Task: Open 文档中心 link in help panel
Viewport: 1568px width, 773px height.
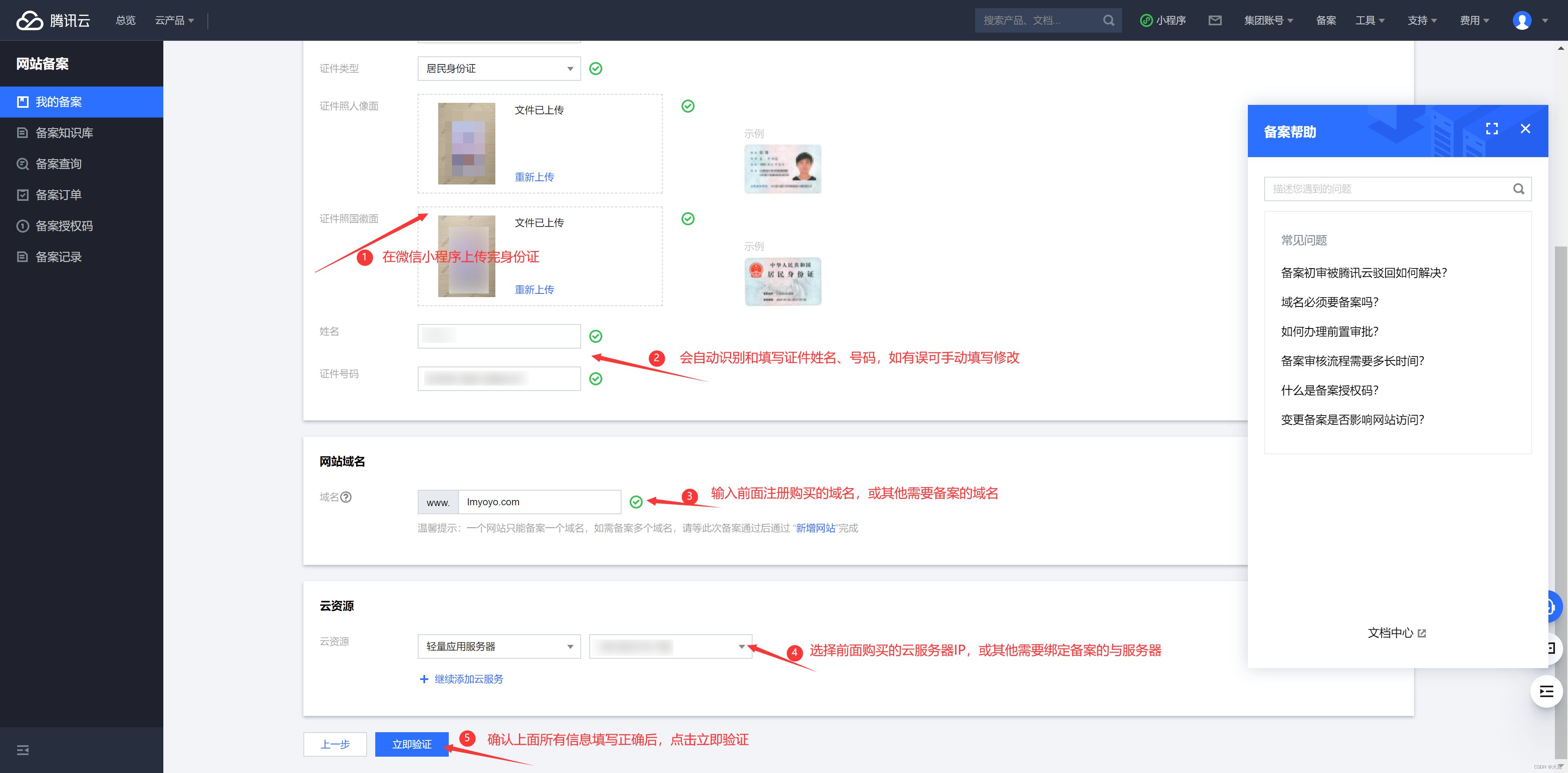Action: click(1390, 633)
